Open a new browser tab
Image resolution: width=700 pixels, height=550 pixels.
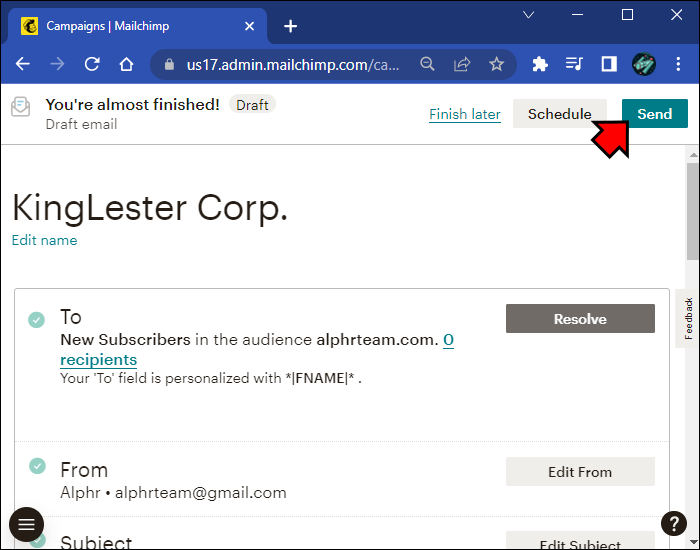coord(291,26)
